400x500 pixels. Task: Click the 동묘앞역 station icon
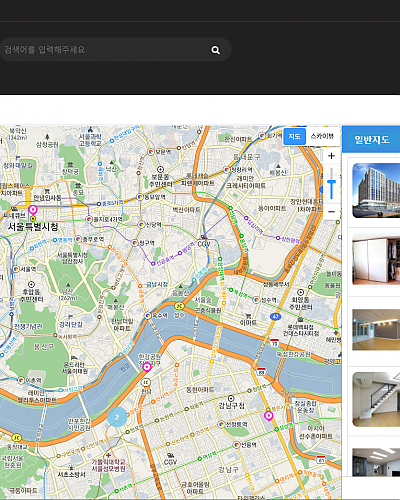(140, 197)
